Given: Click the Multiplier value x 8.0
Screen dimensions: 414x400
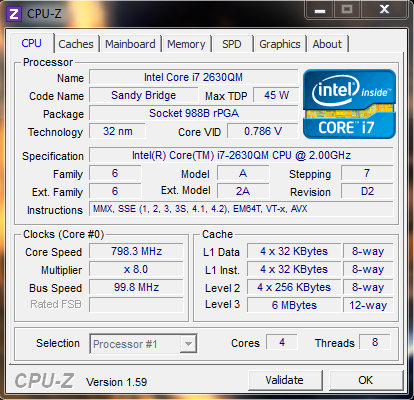Looking at the screenshot, I should coord(136,269).
